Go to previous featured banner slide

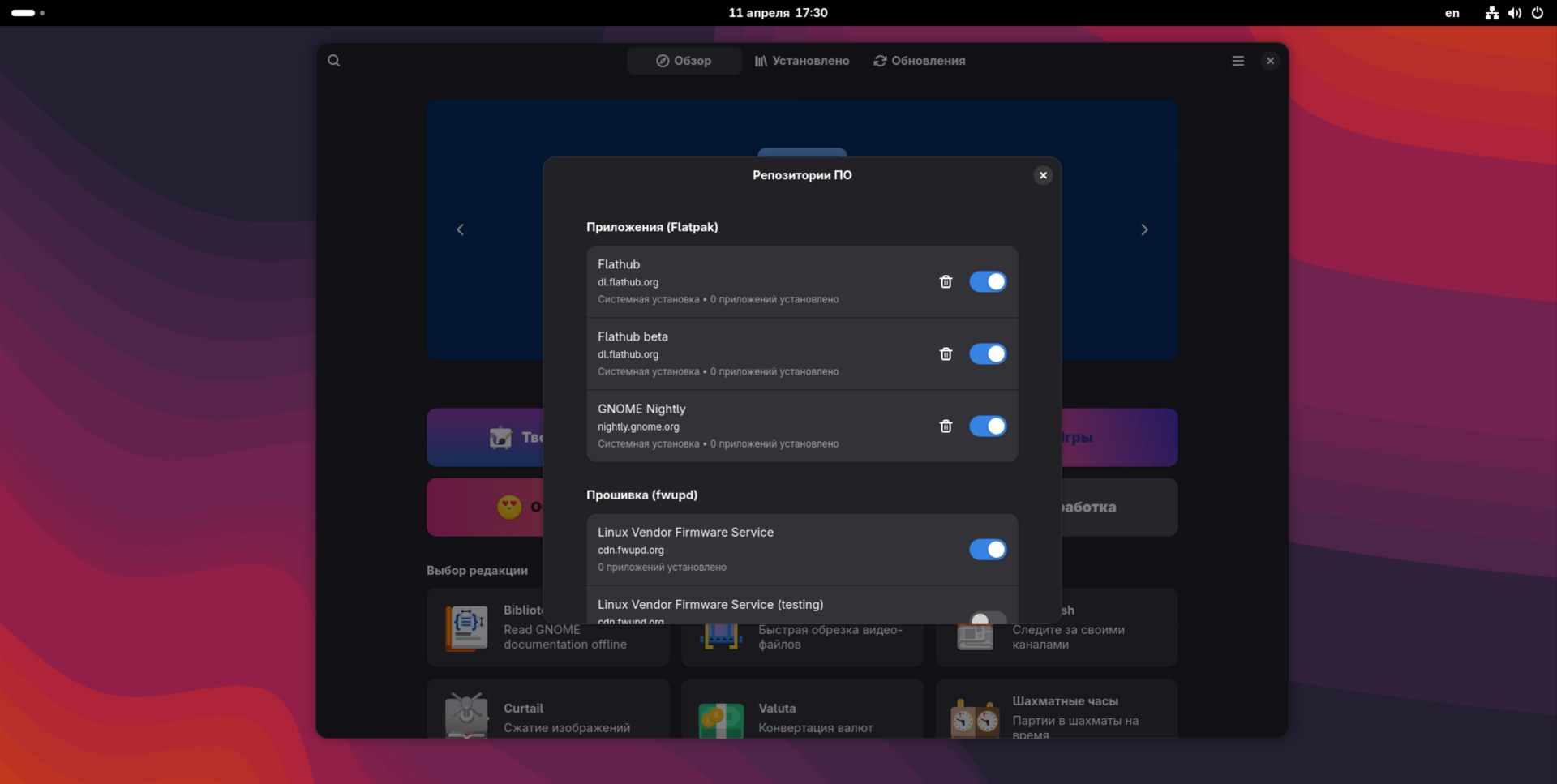(x=460, y=230)
